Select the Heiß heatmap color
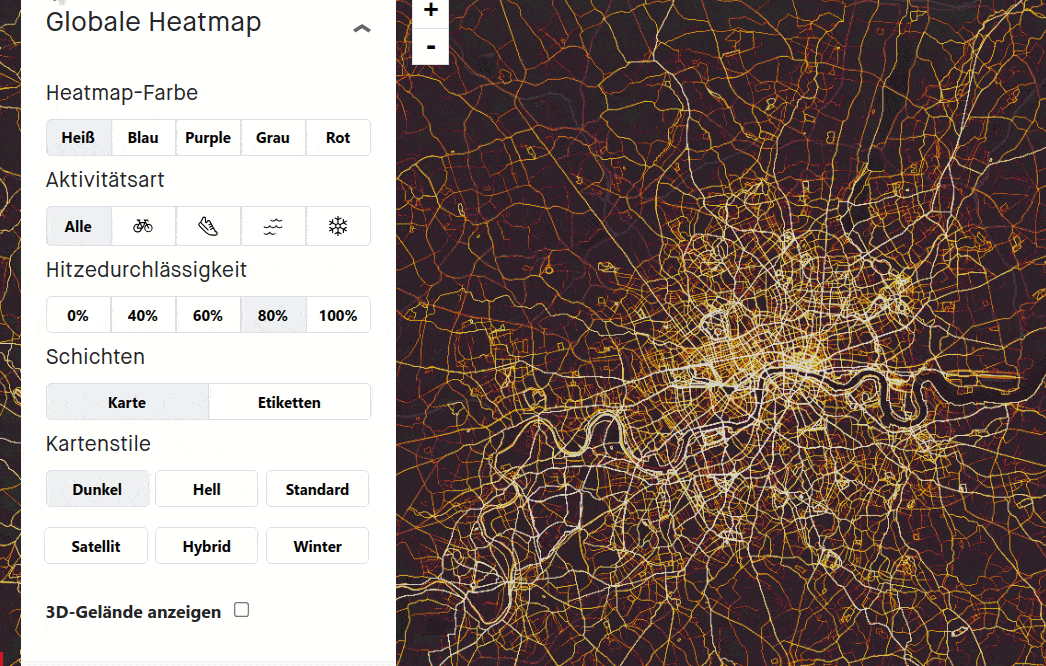 pos(79,137)
